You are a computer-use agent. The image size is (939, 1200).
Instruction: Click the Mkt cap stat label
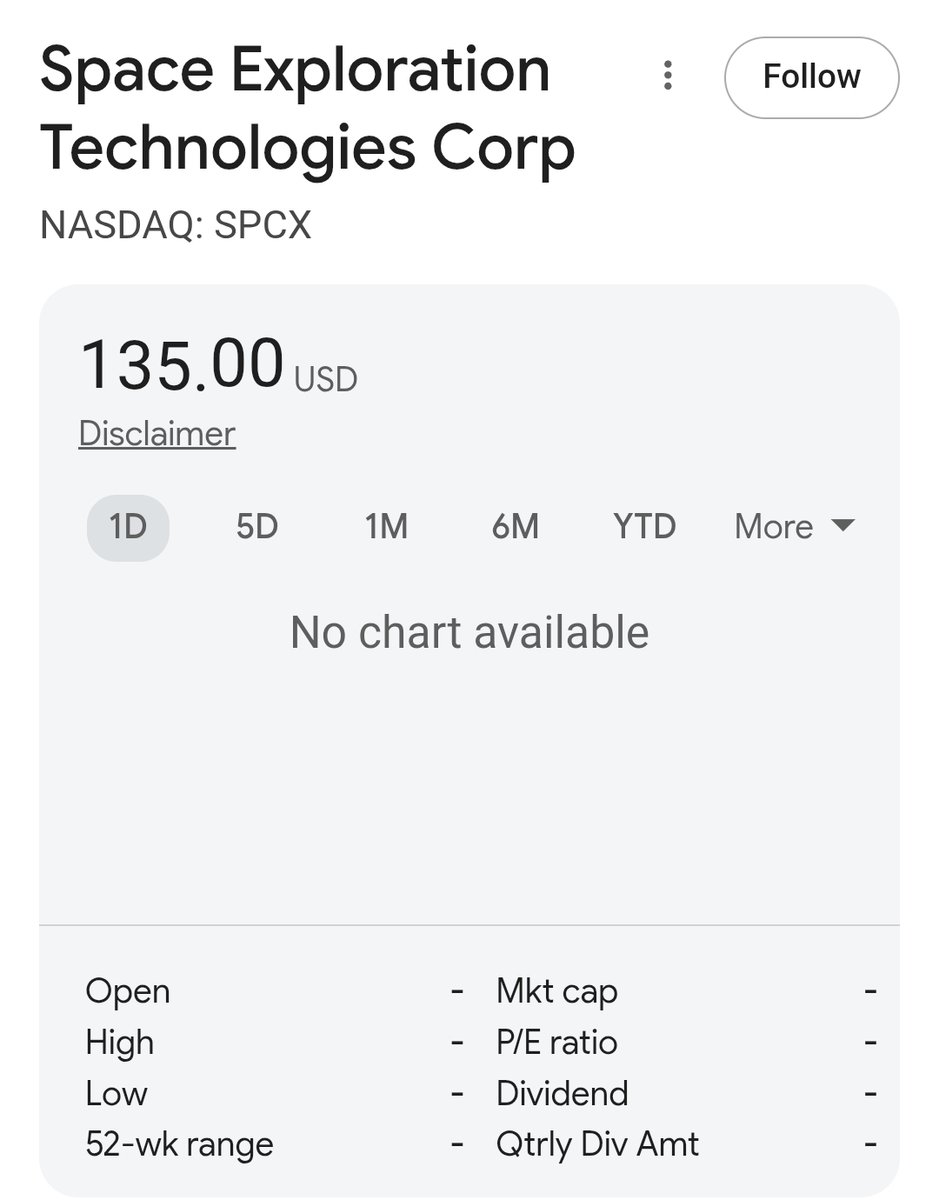point(557,992)
